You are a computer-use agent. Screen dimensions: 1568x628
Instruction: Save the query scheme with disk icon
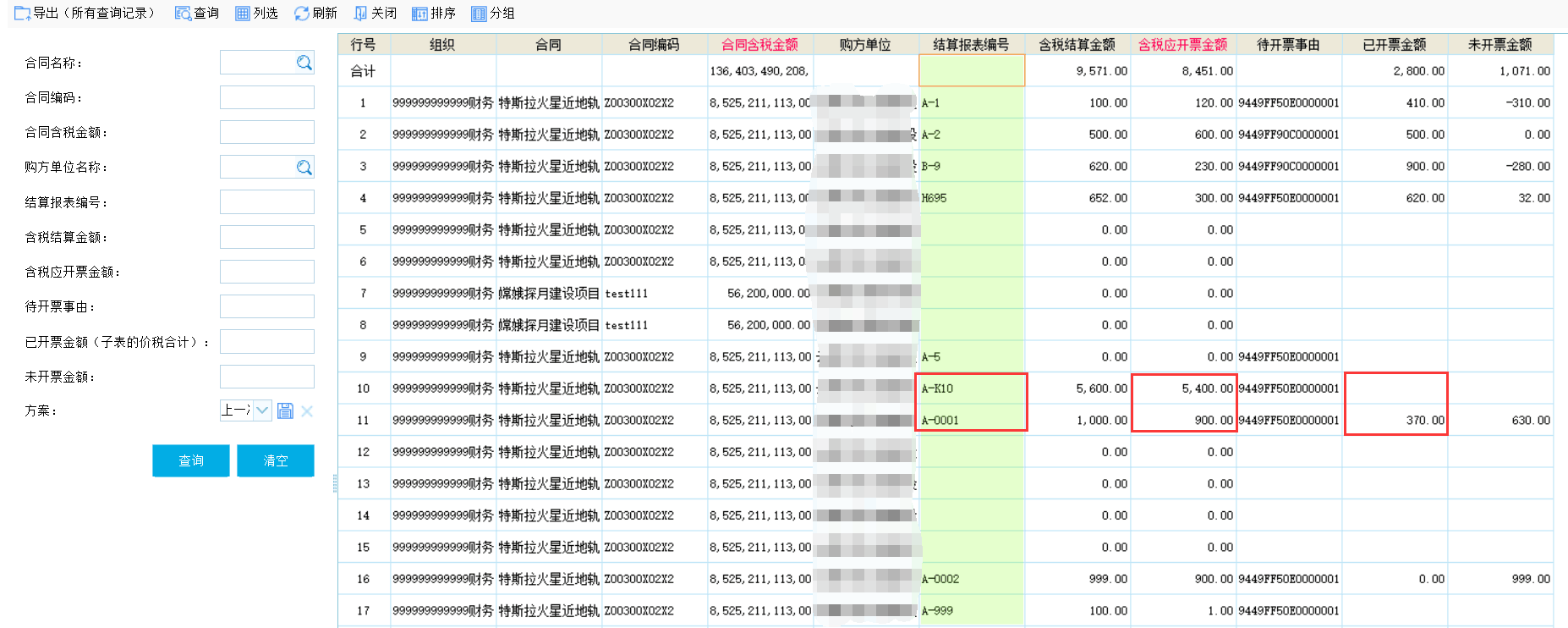285,410
